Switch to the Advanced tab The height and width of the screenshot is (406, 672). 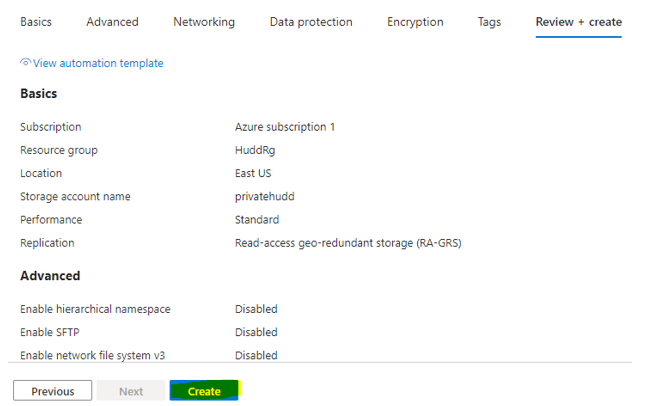point(112,22)
